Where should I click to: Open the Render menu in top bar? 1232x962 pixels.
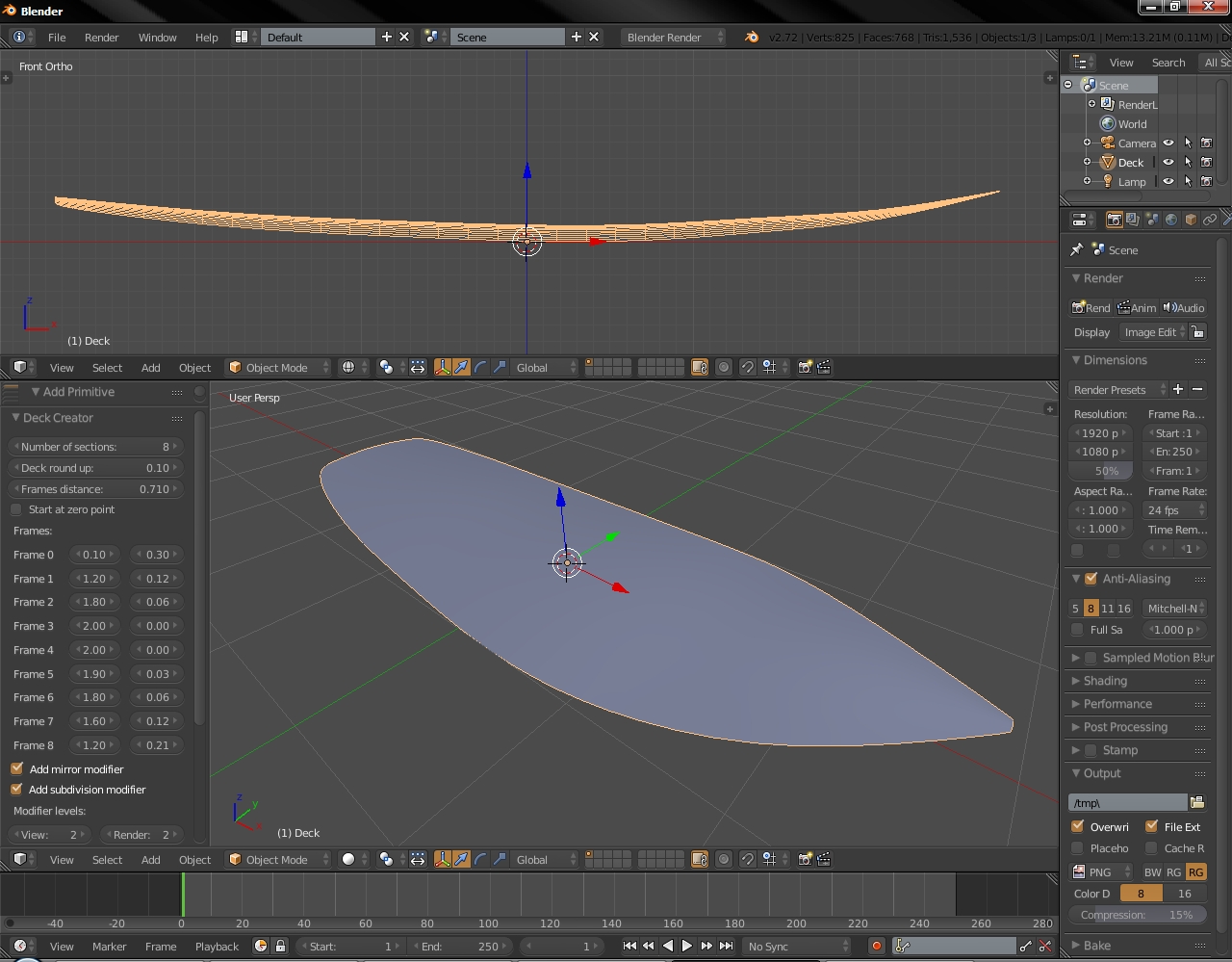[x=101, y=37]
